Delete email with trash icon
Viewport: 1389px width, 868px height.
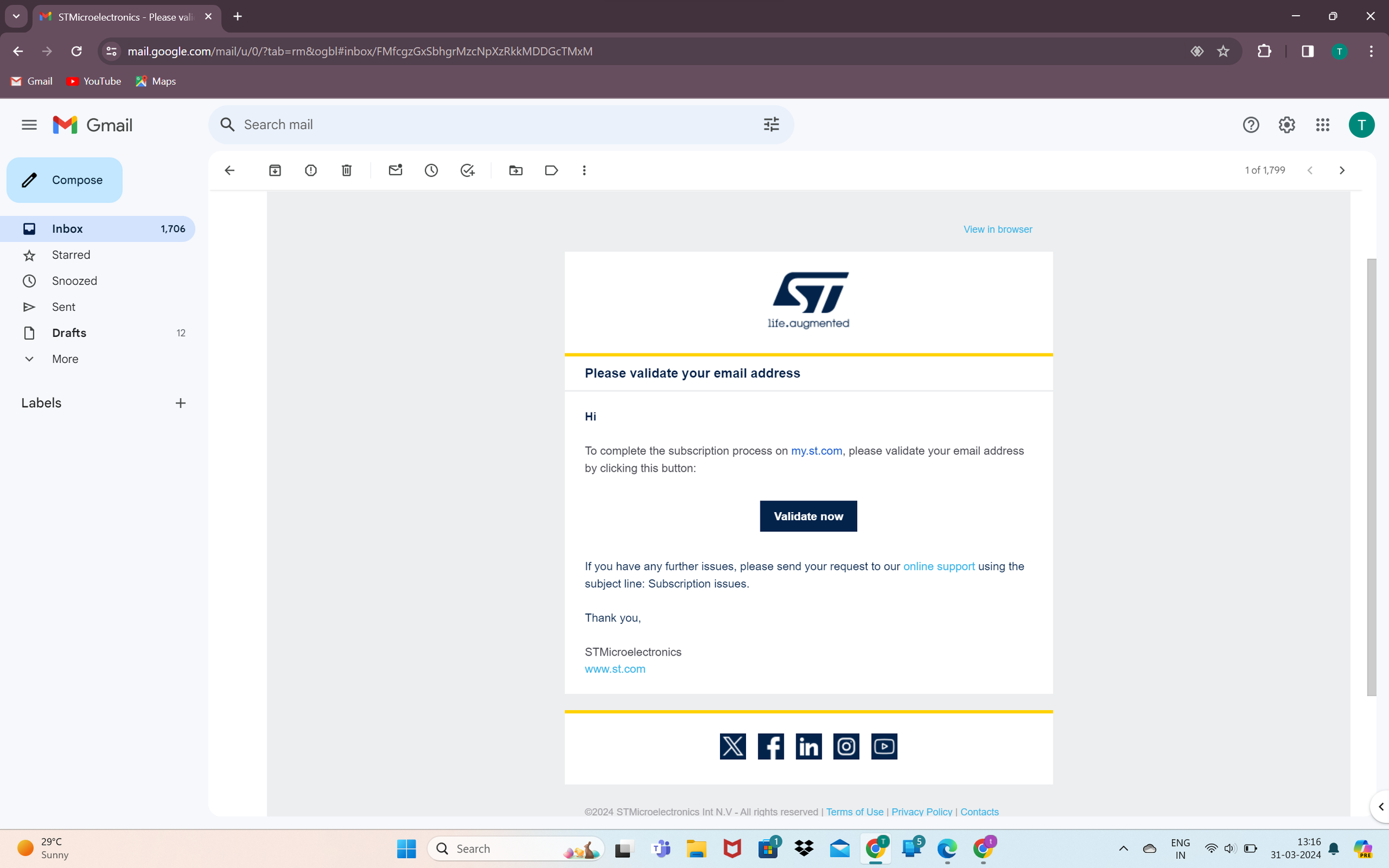(x=347, y=170)
